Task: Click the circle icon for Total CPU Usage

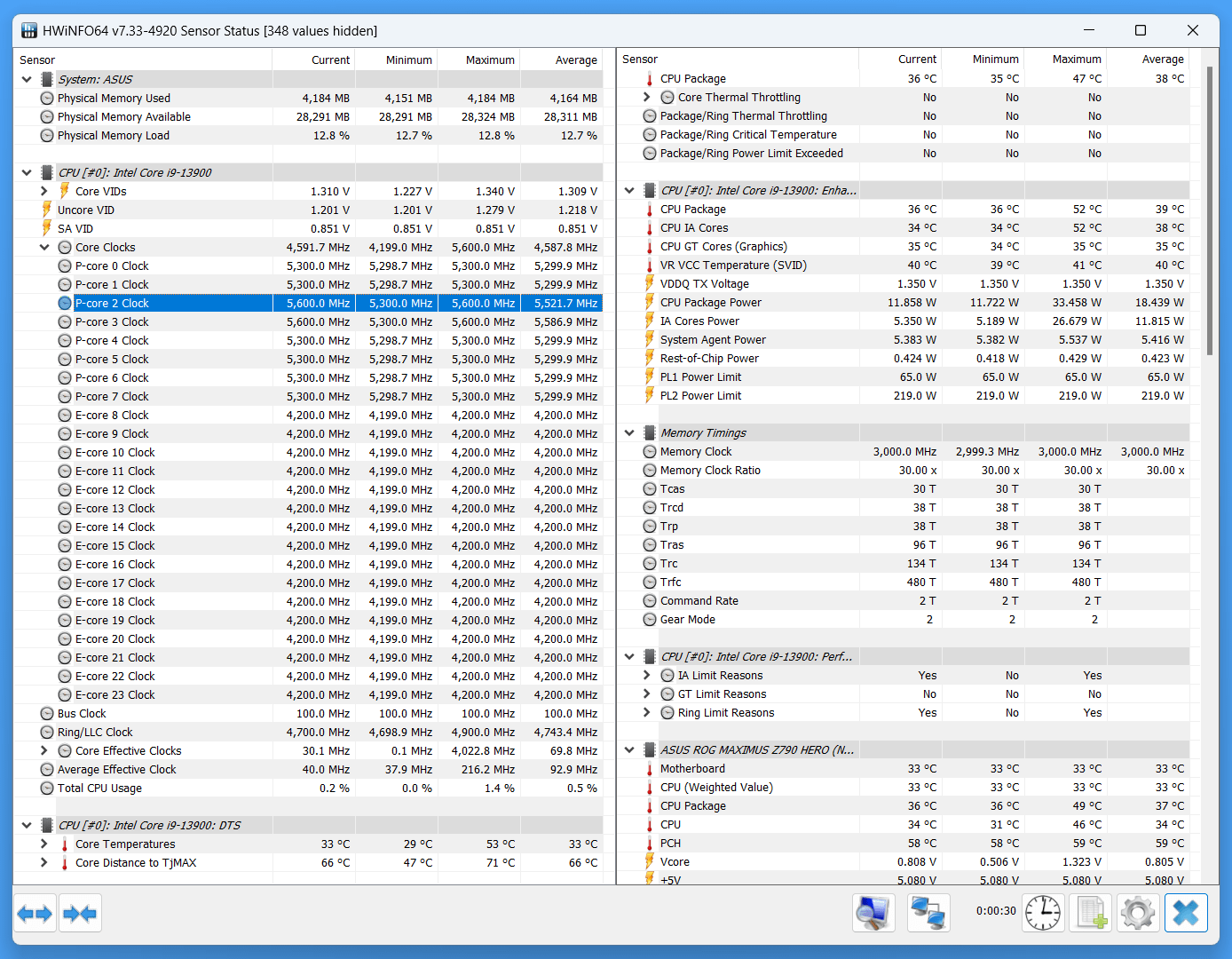Action: 47,788
